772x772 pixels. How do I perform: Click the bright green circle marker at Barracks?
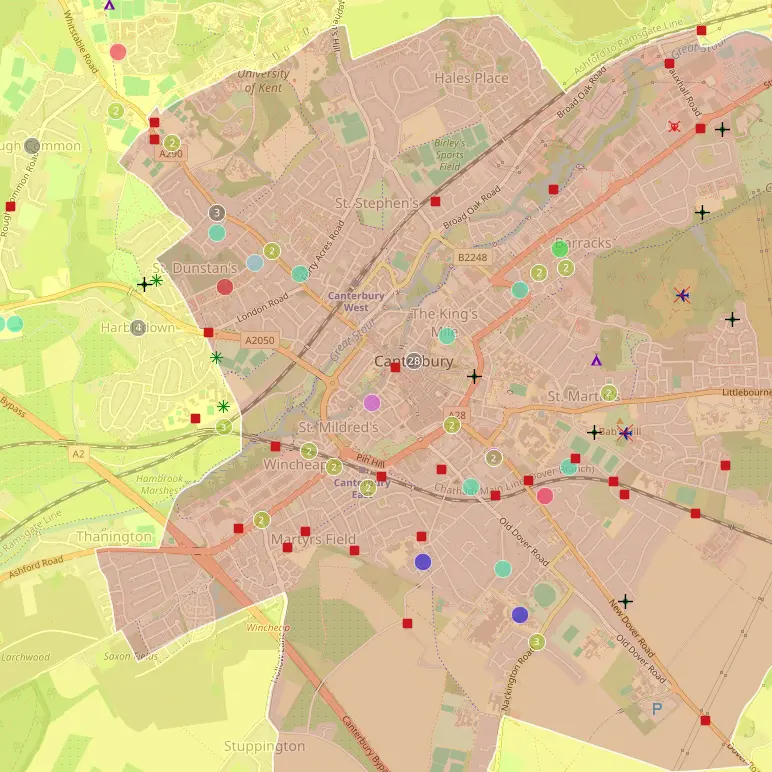(x=560, y=249)
